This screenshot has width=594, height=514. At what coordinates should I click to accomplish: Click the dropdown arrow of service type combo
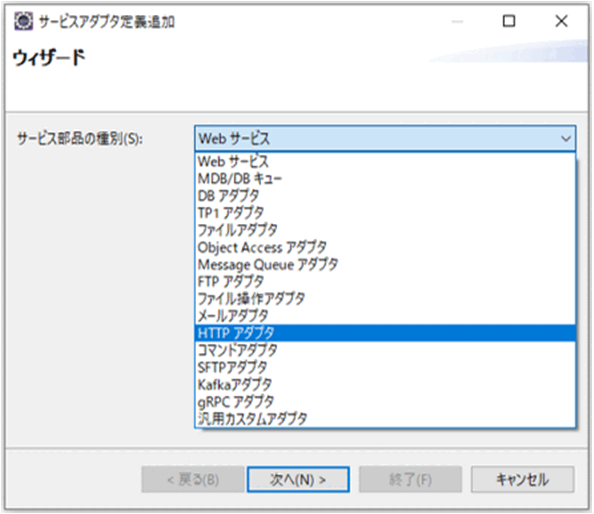coord(566,139)
